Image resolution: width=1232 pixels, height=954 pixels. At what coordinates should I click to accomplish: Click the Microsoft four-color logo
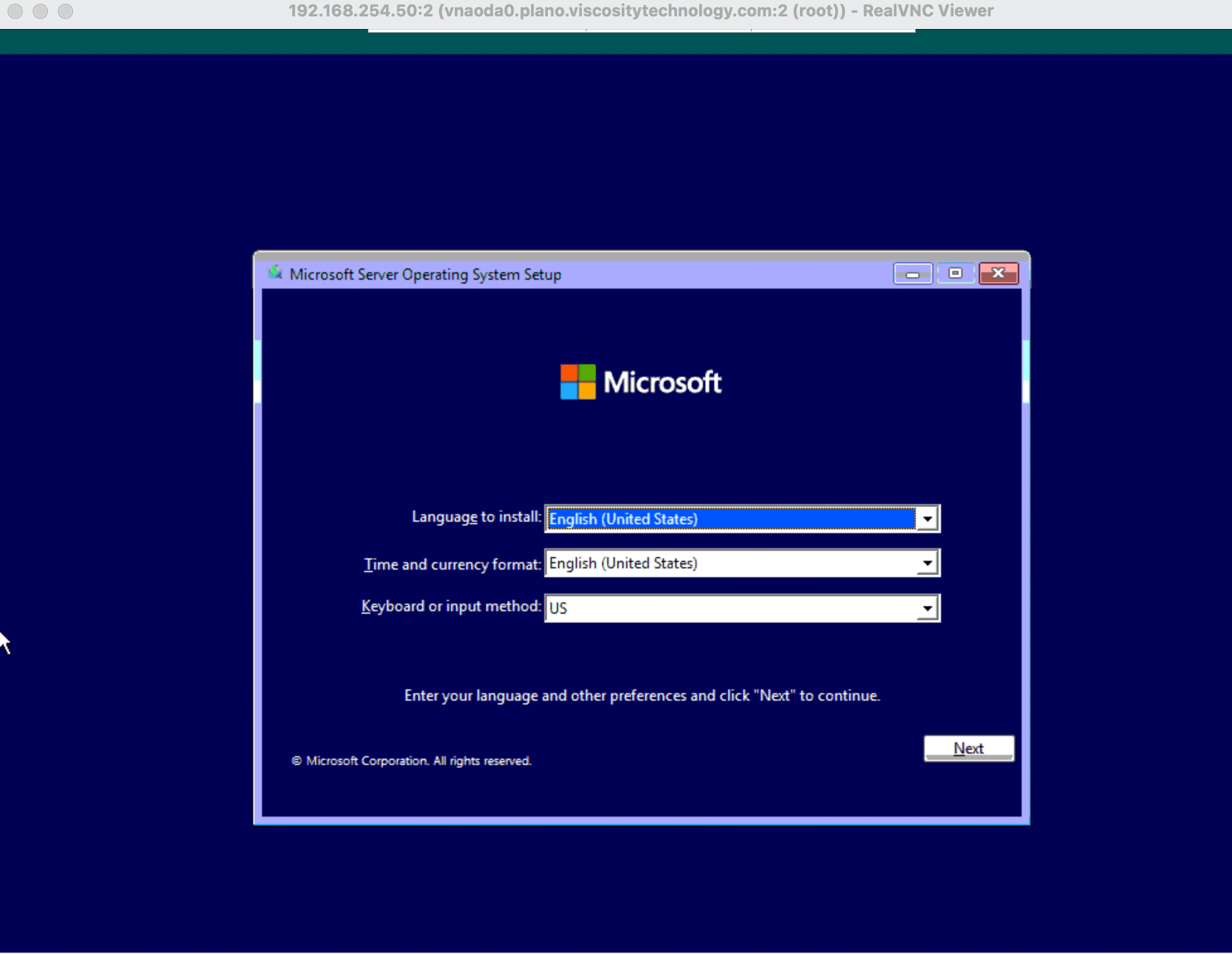point(578,382)
